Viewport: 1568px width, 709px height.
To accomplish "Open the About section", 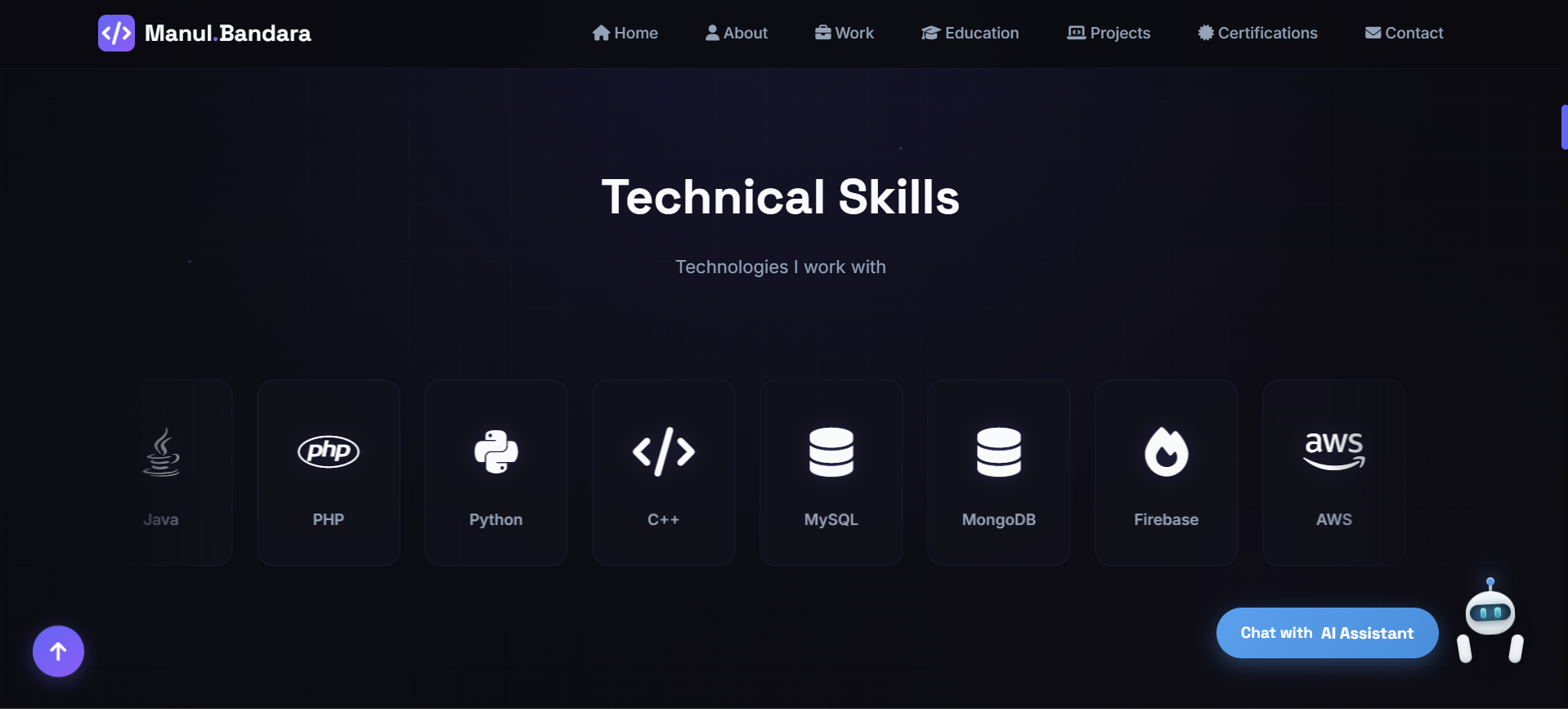I will [x=736, y=33].
